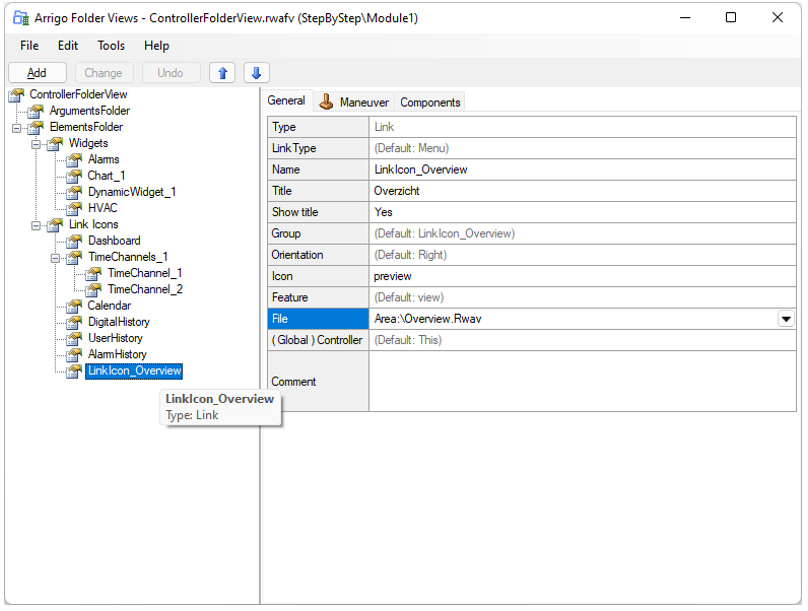Select the TimeChannel_2 tree item

coord(145,290)
